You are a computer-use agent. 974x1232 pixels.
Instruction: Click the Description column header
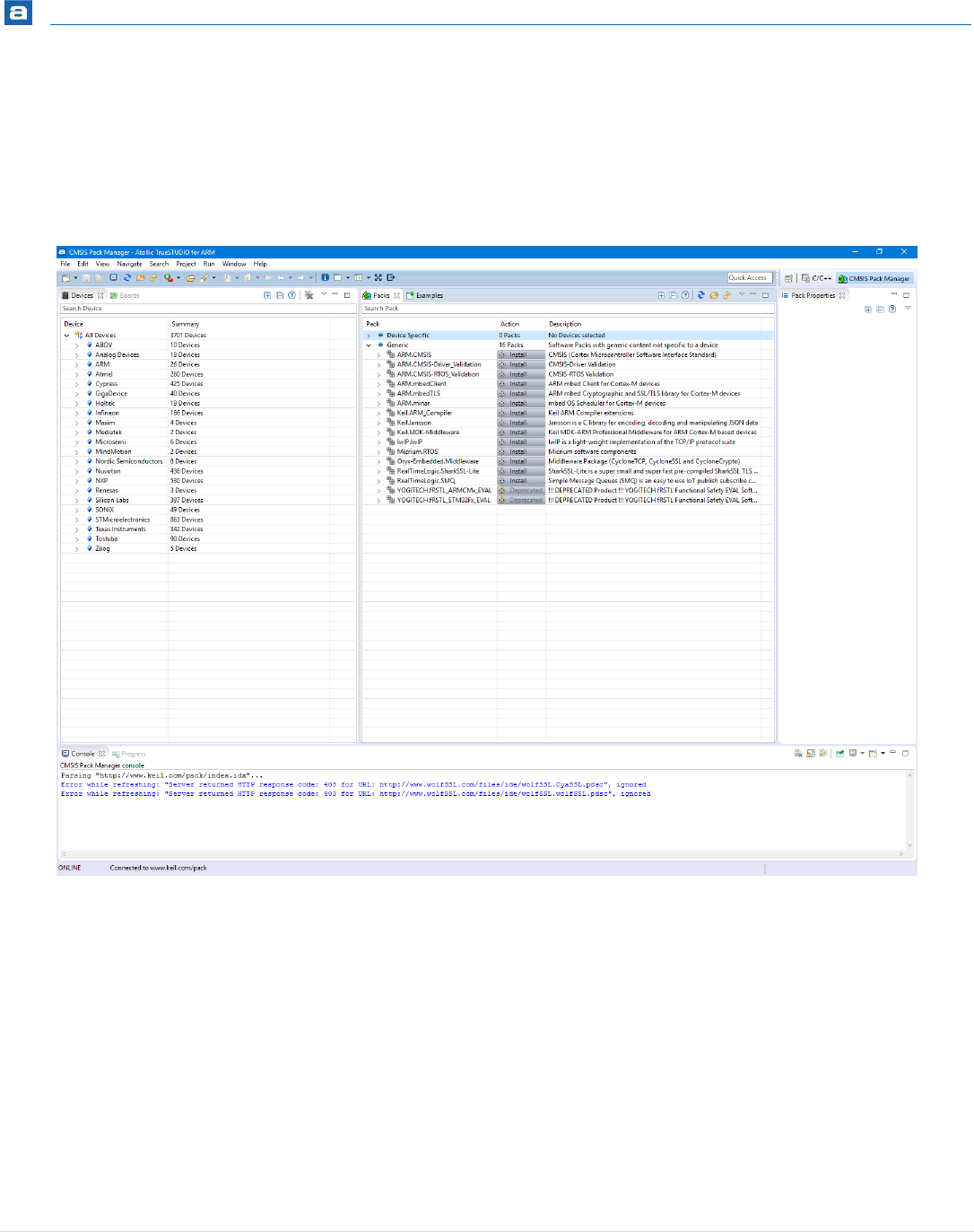pyautogui.click(x=565, y=324)
